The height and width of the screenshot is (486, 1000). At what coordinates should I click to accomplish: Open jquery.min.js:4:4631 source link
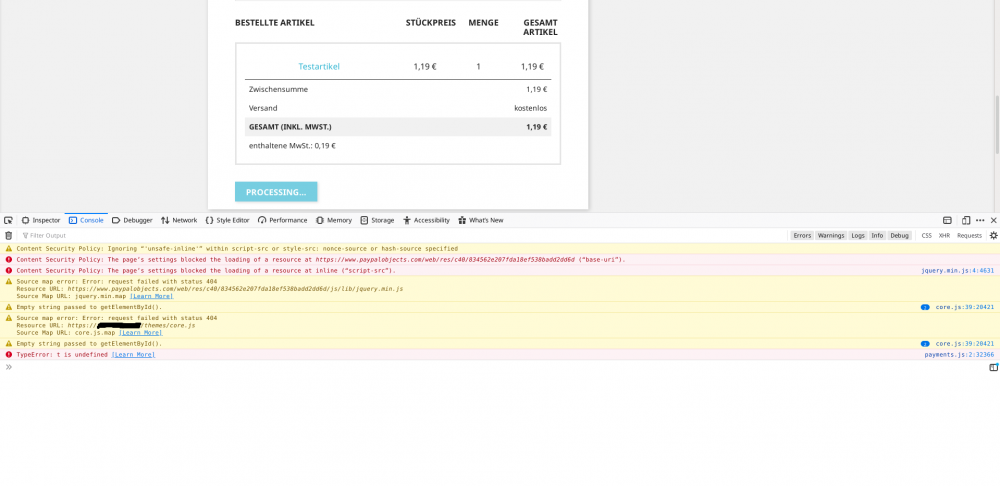pos(957,270)
